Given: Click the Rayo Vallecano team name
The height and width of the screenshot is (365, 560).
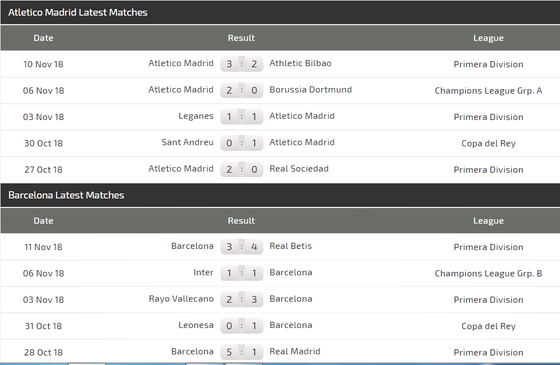Looking at the screenshot, I should tap(181, 299).
